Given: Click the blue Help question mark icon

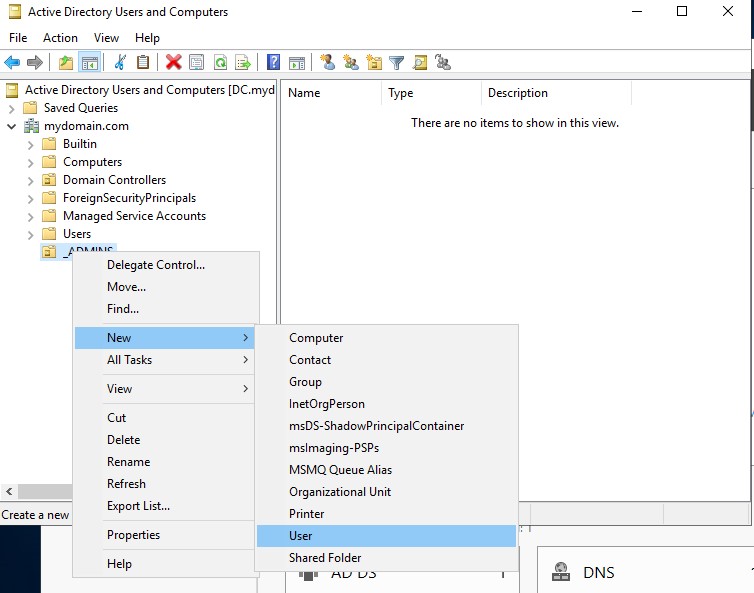Looking at the screenshot, I should click(x=273, y=63).
